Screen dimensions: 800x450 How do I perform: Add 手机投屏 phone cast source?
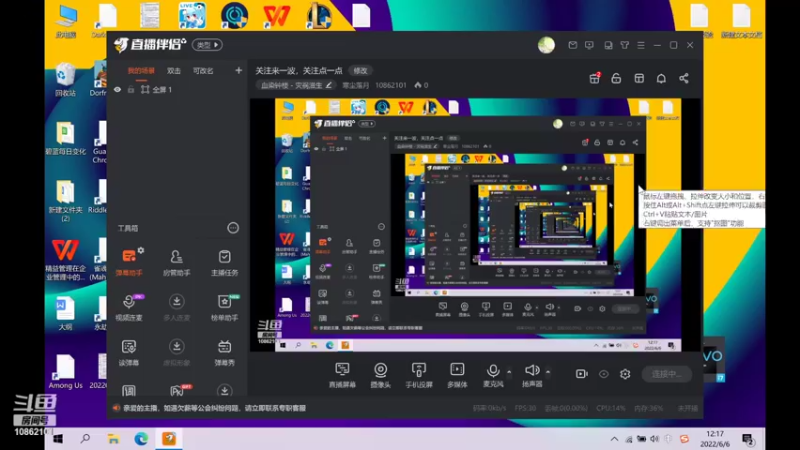(x=419, y=374)
